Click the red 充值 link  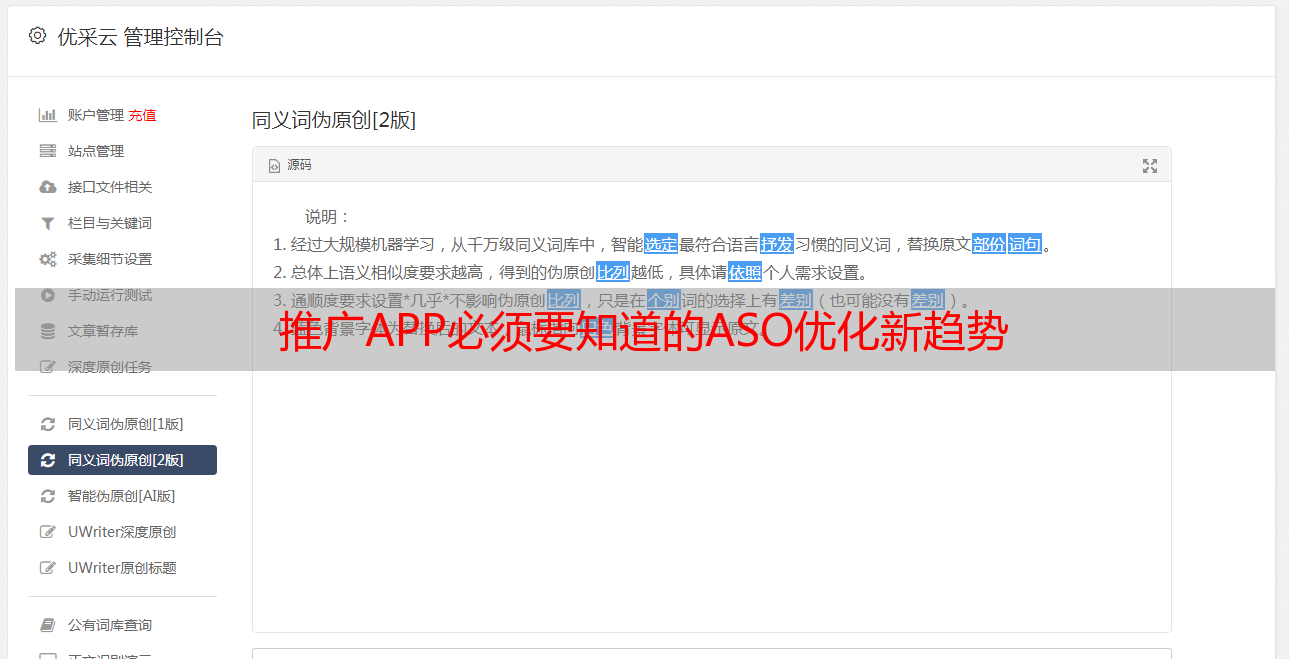[142, 115]
